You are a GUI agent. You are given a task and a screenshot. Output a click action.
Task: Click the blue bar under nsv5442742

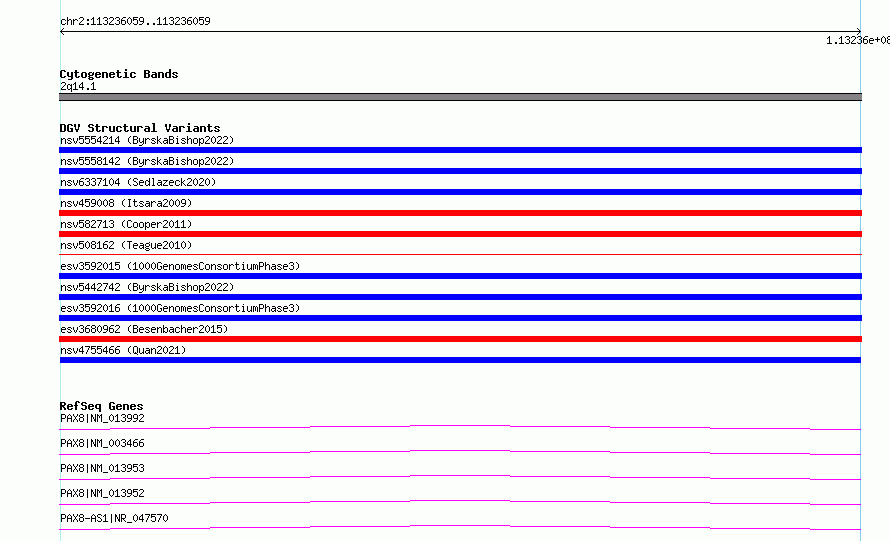[x=460, y=297]
